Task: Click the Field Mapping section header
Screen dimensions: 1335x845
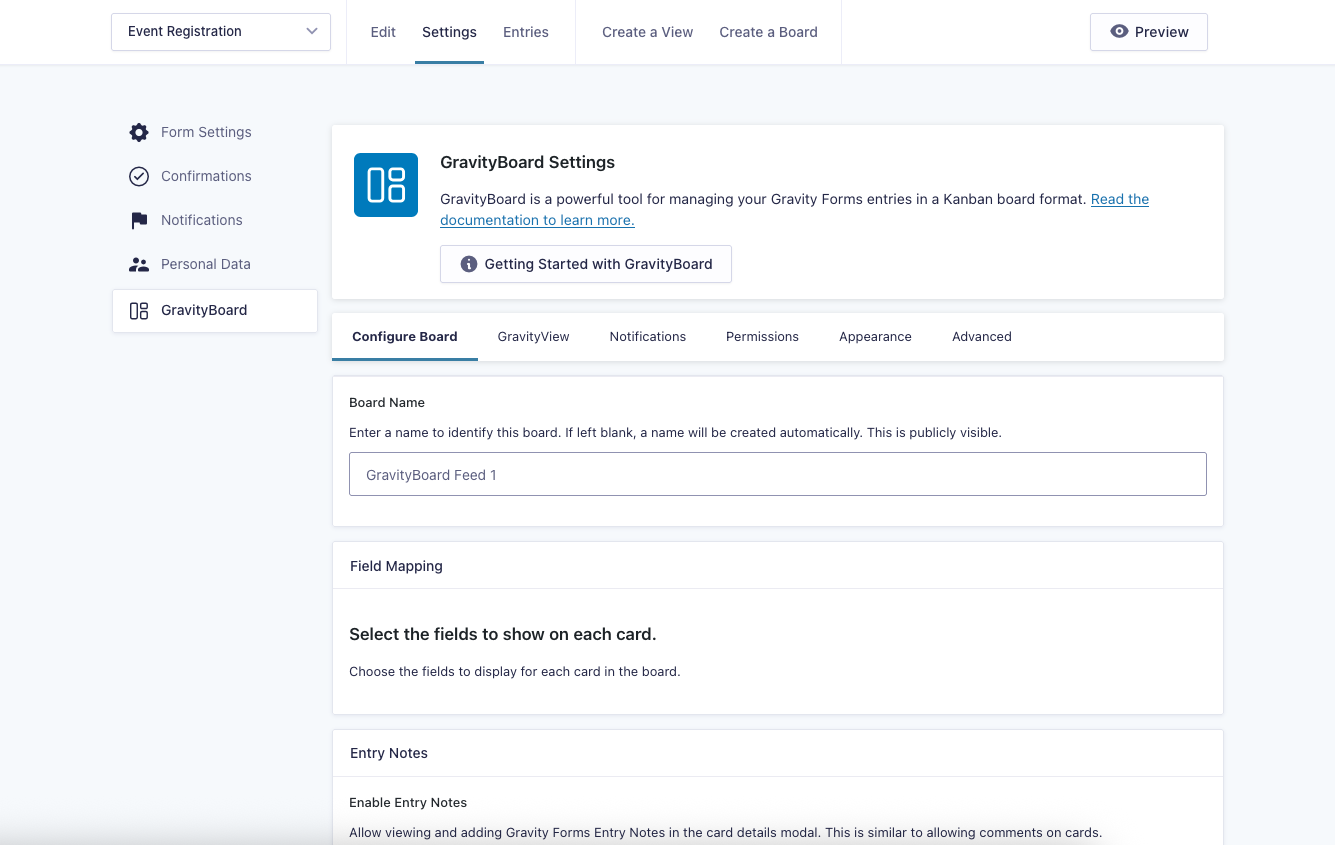Action: 778,566
